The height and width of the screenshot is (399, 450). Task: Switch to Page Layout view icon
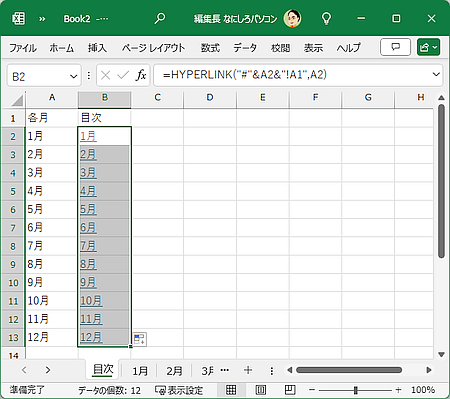pos(261,390)
